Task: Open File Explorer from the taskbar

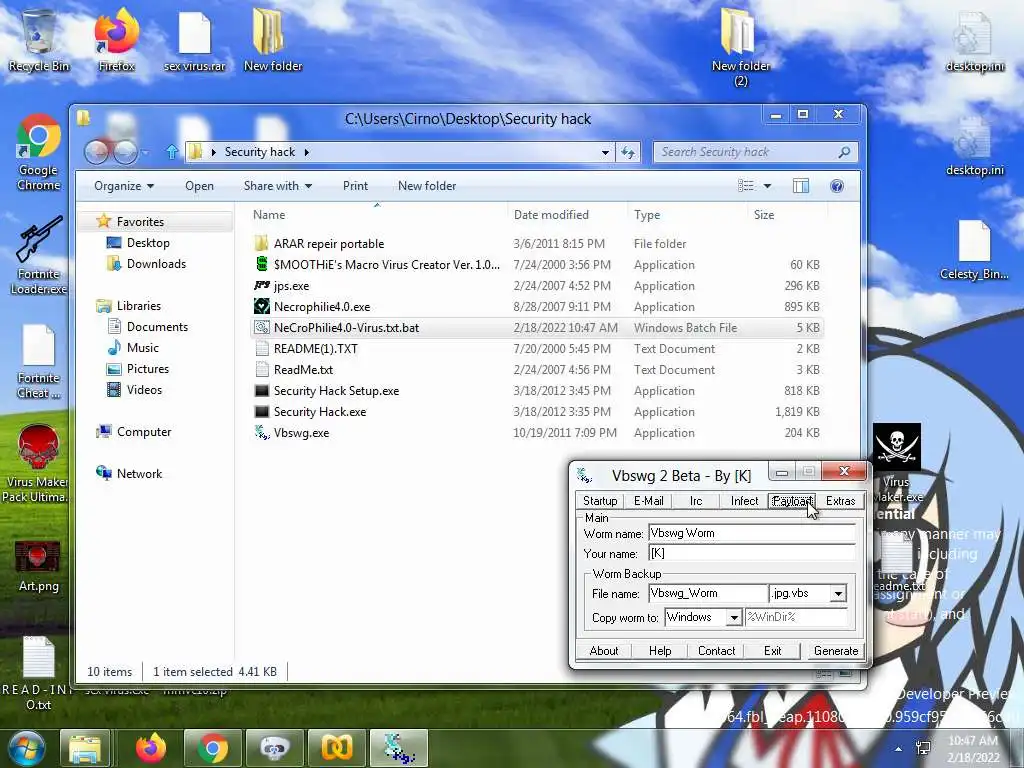Action: pyautogui.click(x=85, y=748)
